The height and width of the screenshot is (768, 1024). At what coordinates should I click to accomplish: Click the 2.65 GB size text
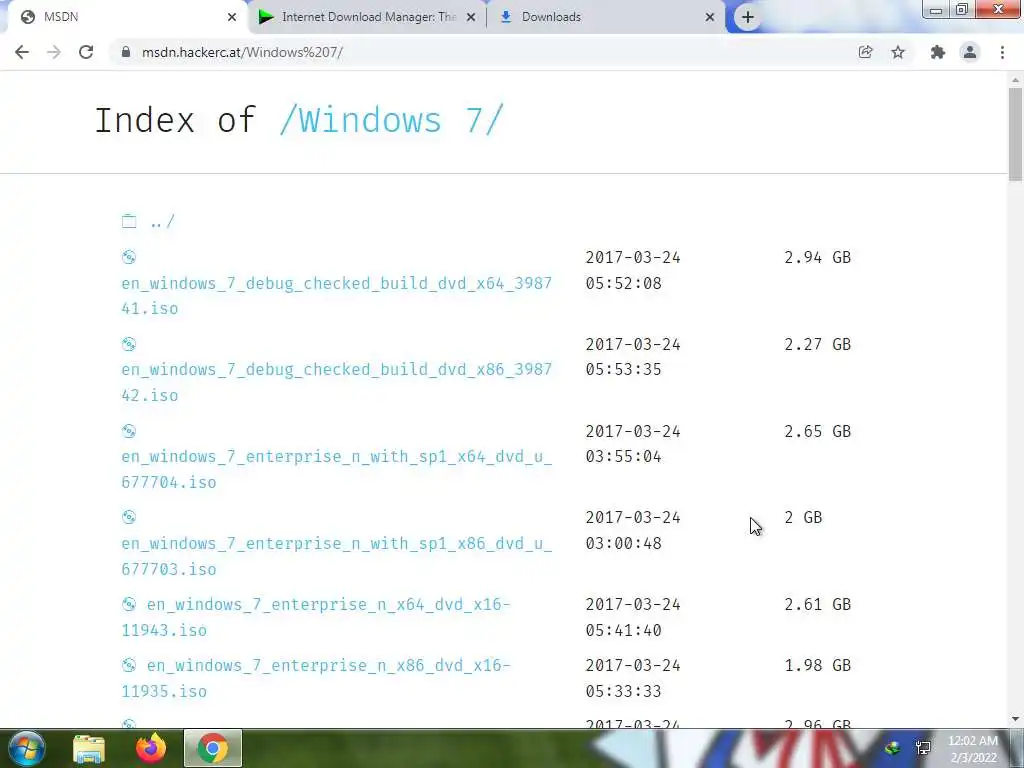818,431
